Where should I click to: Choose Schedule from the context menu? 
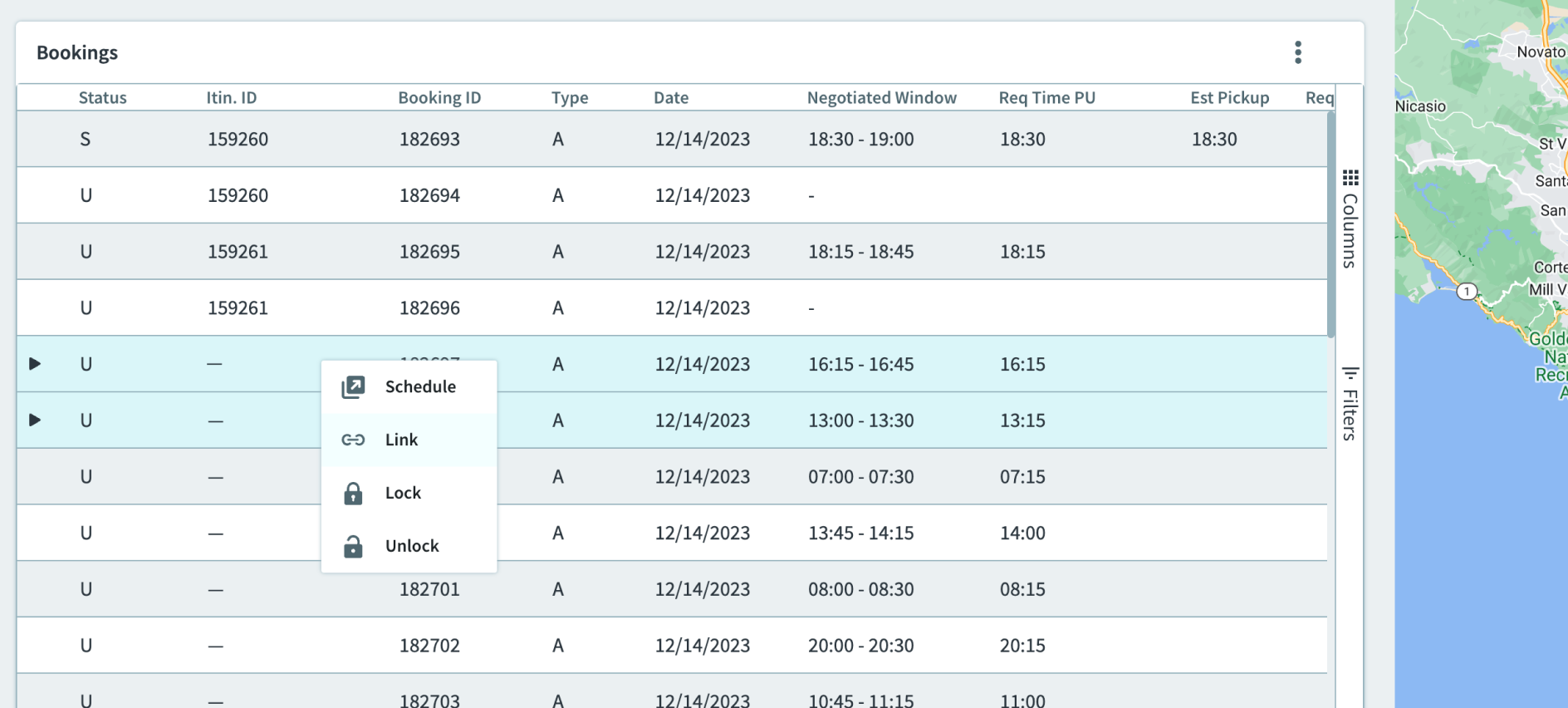(x=420, y=387)
